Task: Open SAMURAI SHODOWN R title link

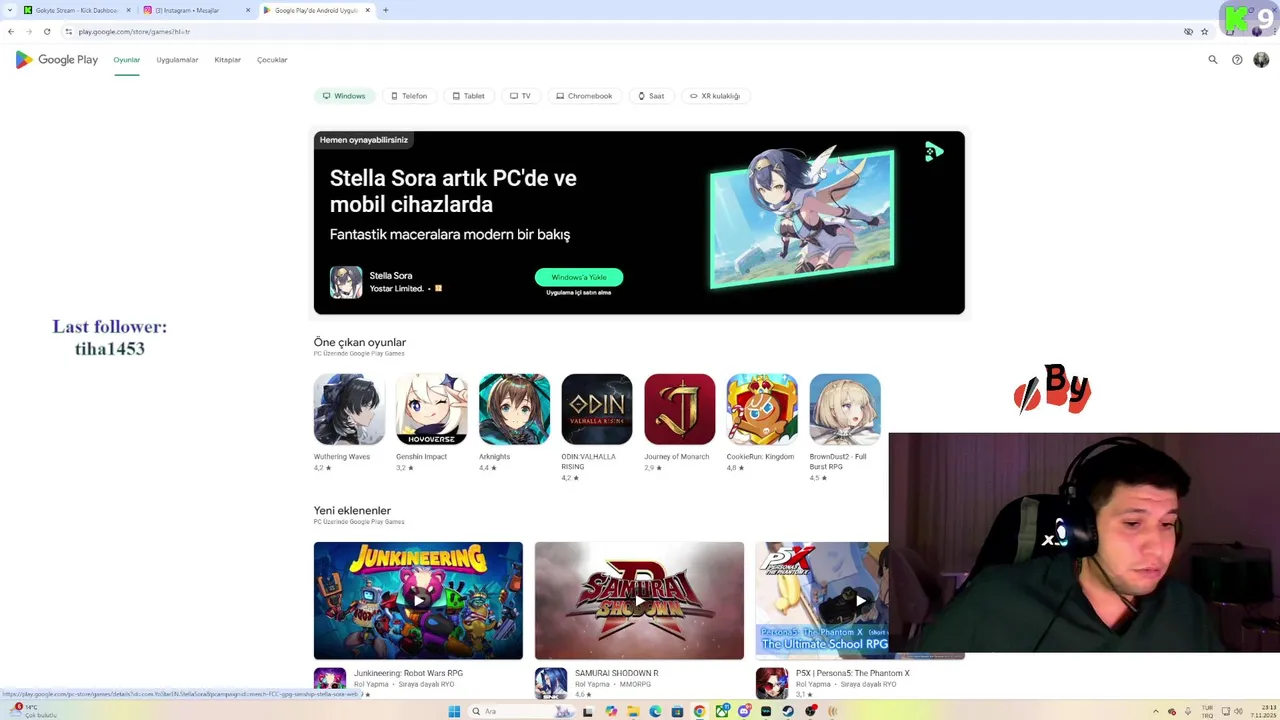Action: 616,673
